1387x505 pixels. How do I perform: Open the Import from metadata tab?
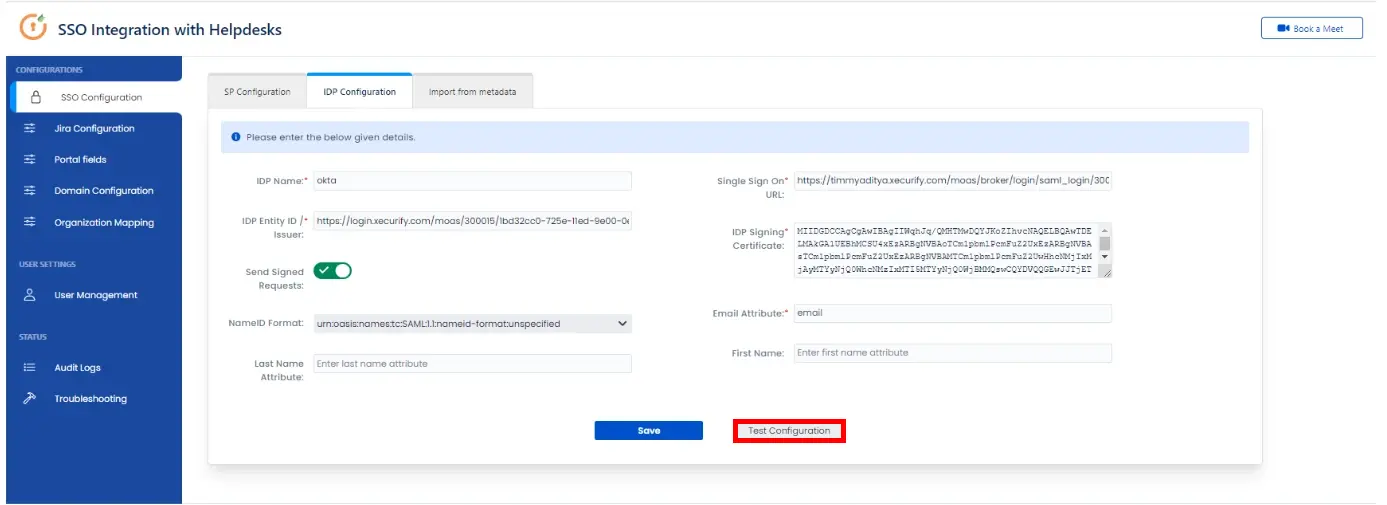[x=473, y=91]
